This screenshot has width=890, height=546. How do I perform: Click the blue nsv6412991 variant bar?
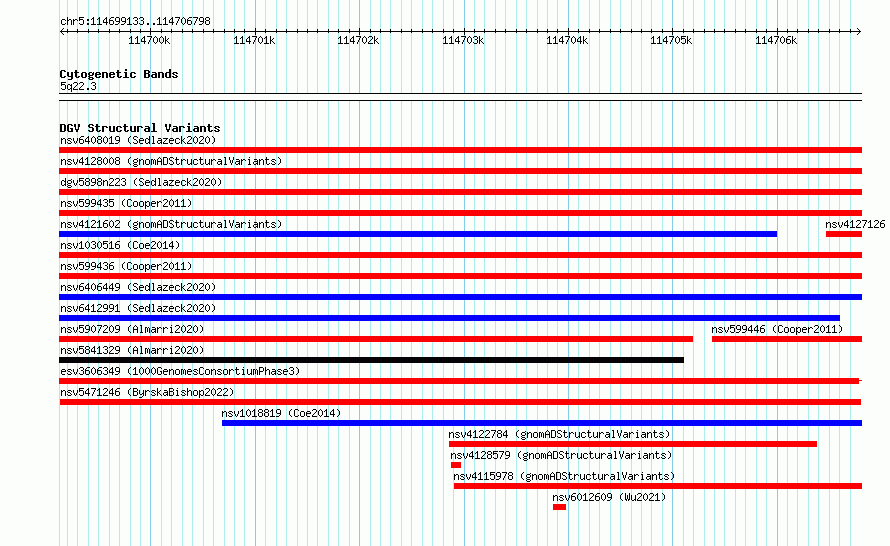click(450, 318)
